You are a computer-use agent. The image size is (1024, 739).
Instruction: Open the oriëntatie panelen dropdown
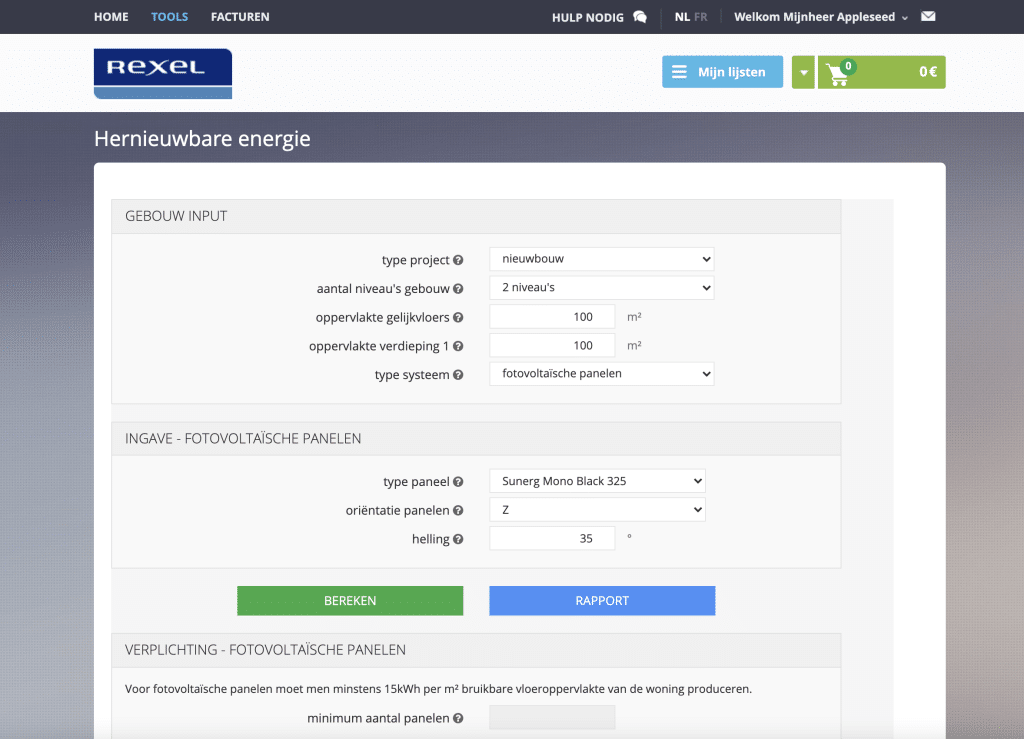click(x=597, y=510)
